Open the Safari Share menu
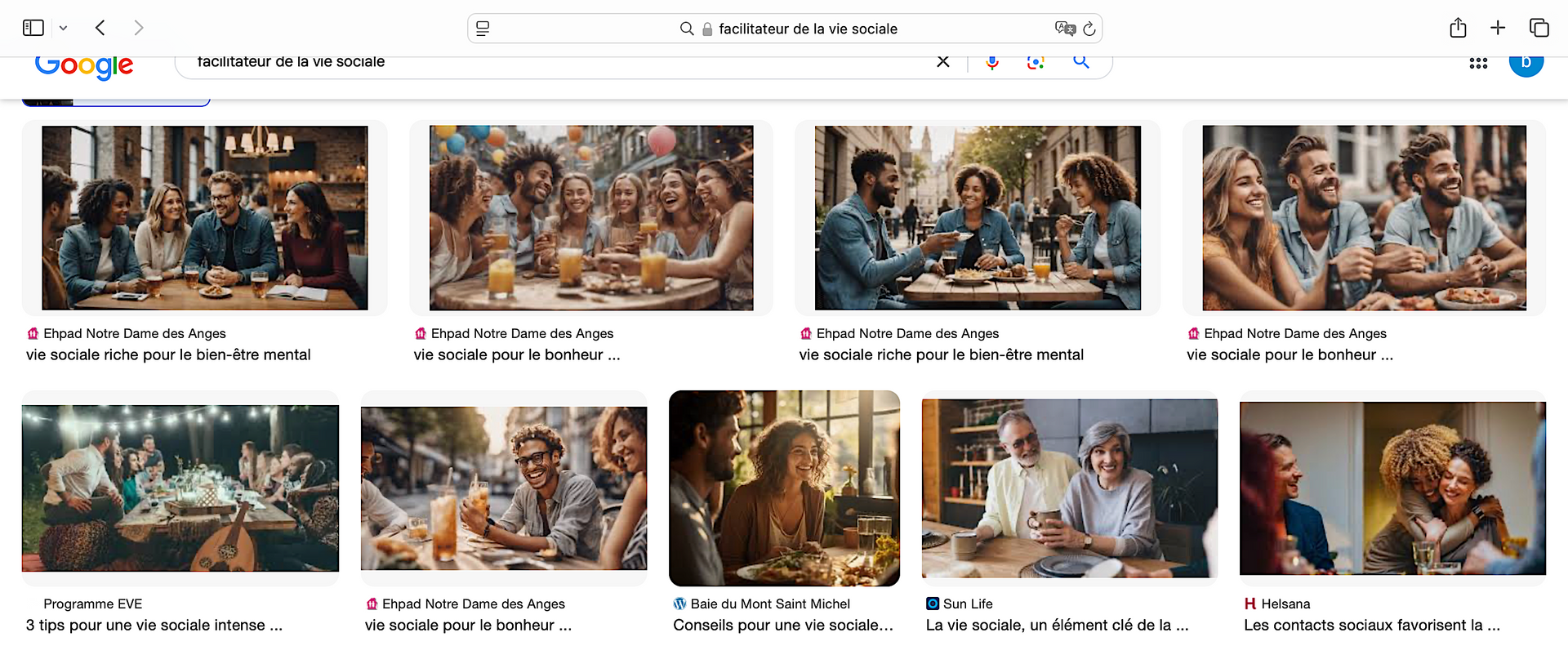 [1458, 28]
